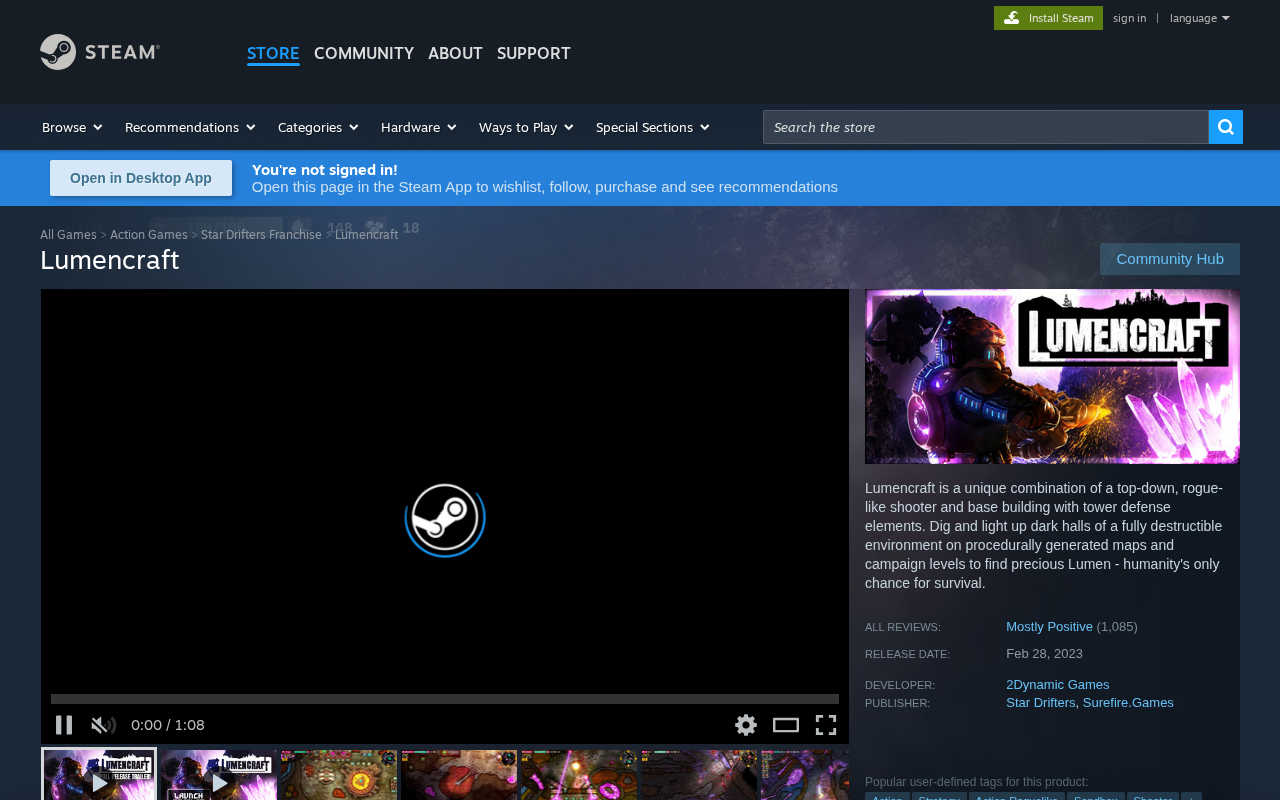The width and height of the screenshot is (1280, 800).
Task: Click the sign in link
Action: [x=1129, y=18]
